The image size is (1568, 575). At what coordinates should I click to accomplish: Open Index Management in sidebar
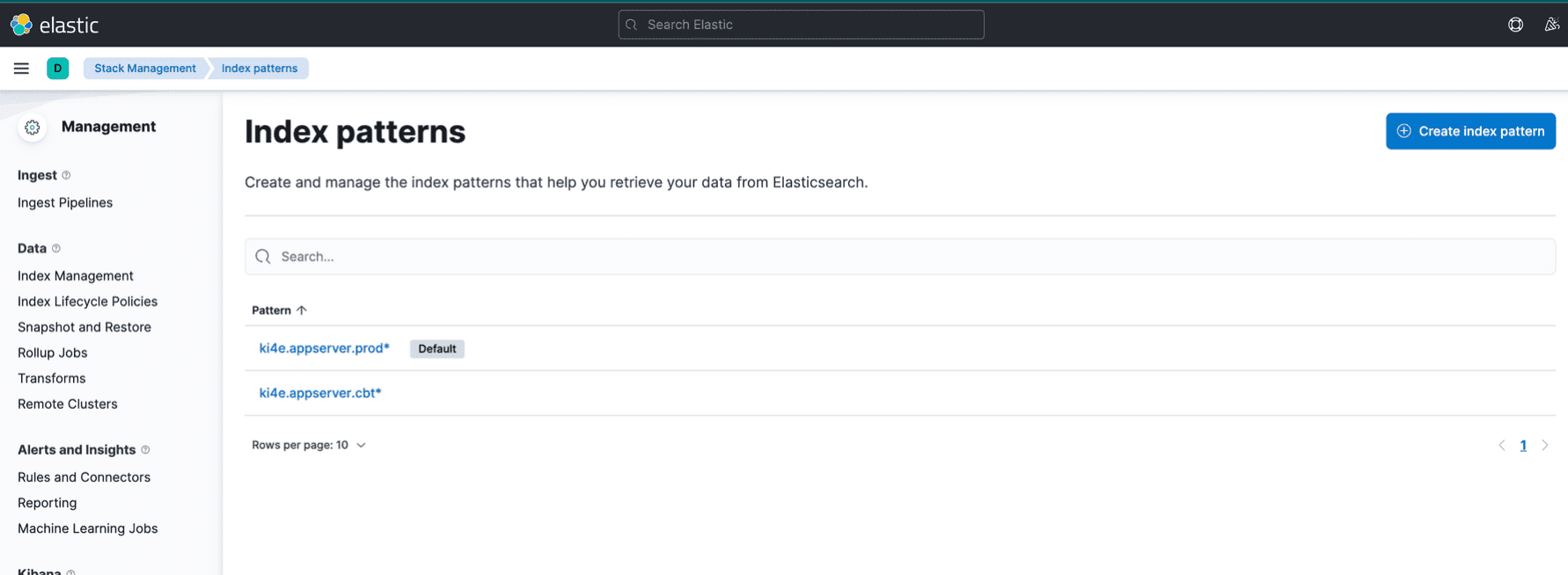(x=76, y=276)
